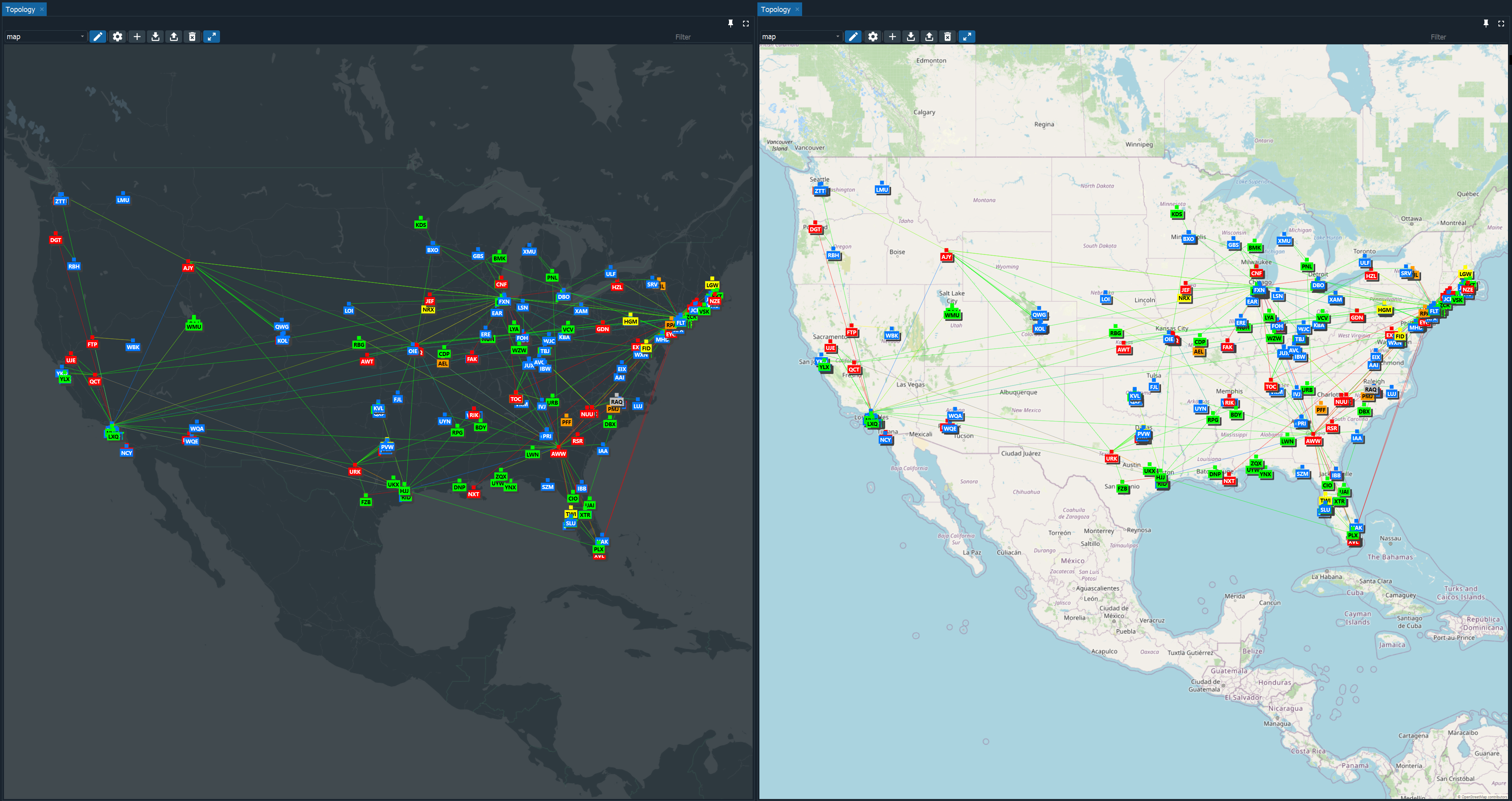
Task: Click expand arrows icon in left panel
Action: click(x=211, y=36)
